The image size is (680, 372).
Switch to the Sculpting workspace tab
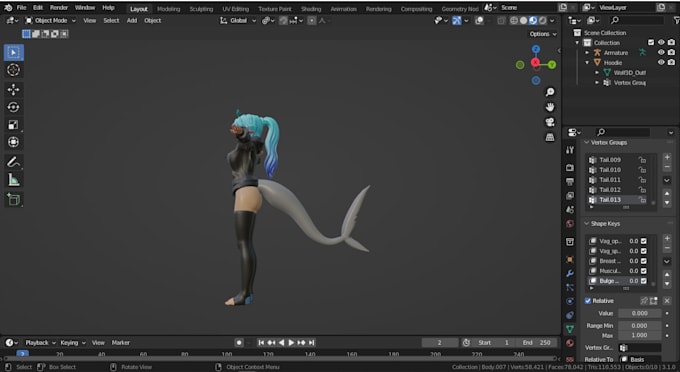click(201, 9)
